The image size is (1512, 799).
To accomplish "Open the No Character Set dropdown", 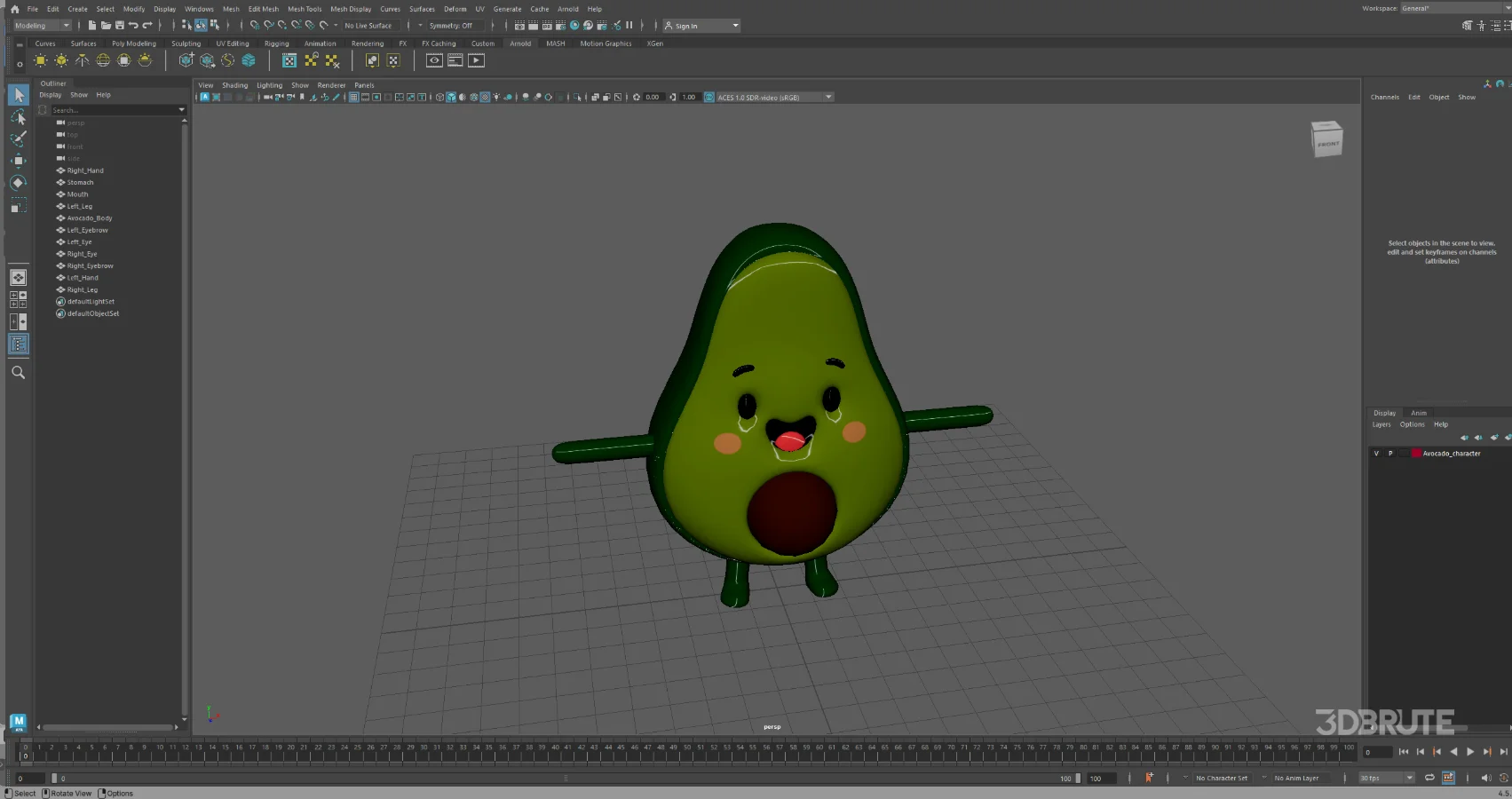I will pos(1221,778).
